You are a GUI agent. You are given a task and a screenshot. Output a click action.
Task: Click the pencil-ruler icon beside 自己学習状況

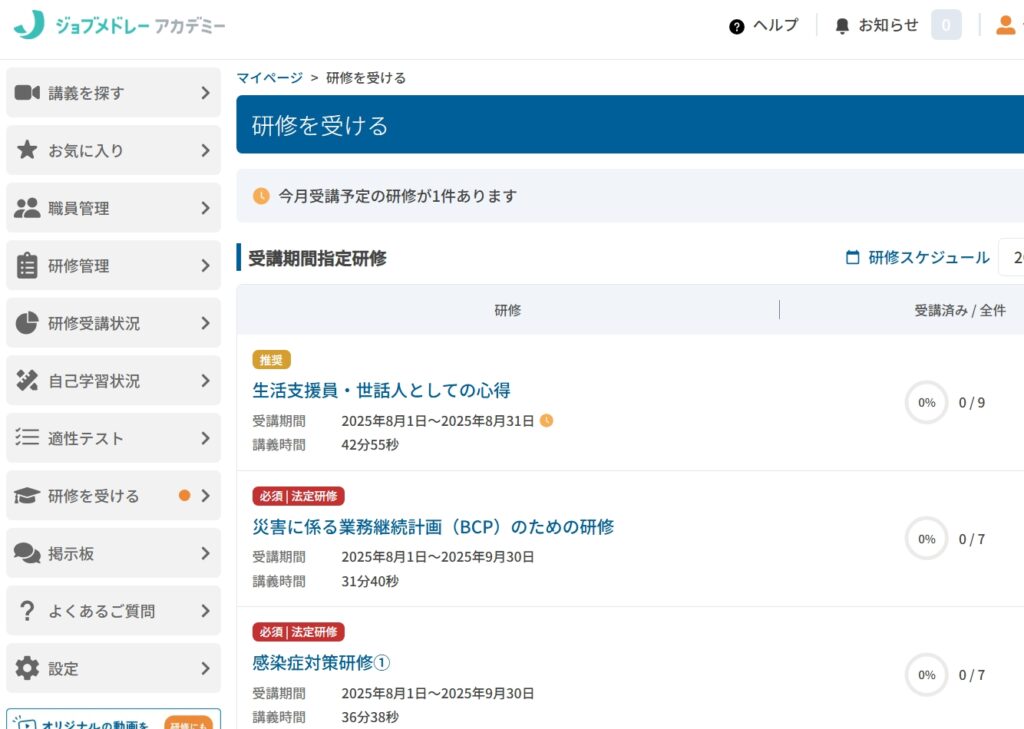27,380
